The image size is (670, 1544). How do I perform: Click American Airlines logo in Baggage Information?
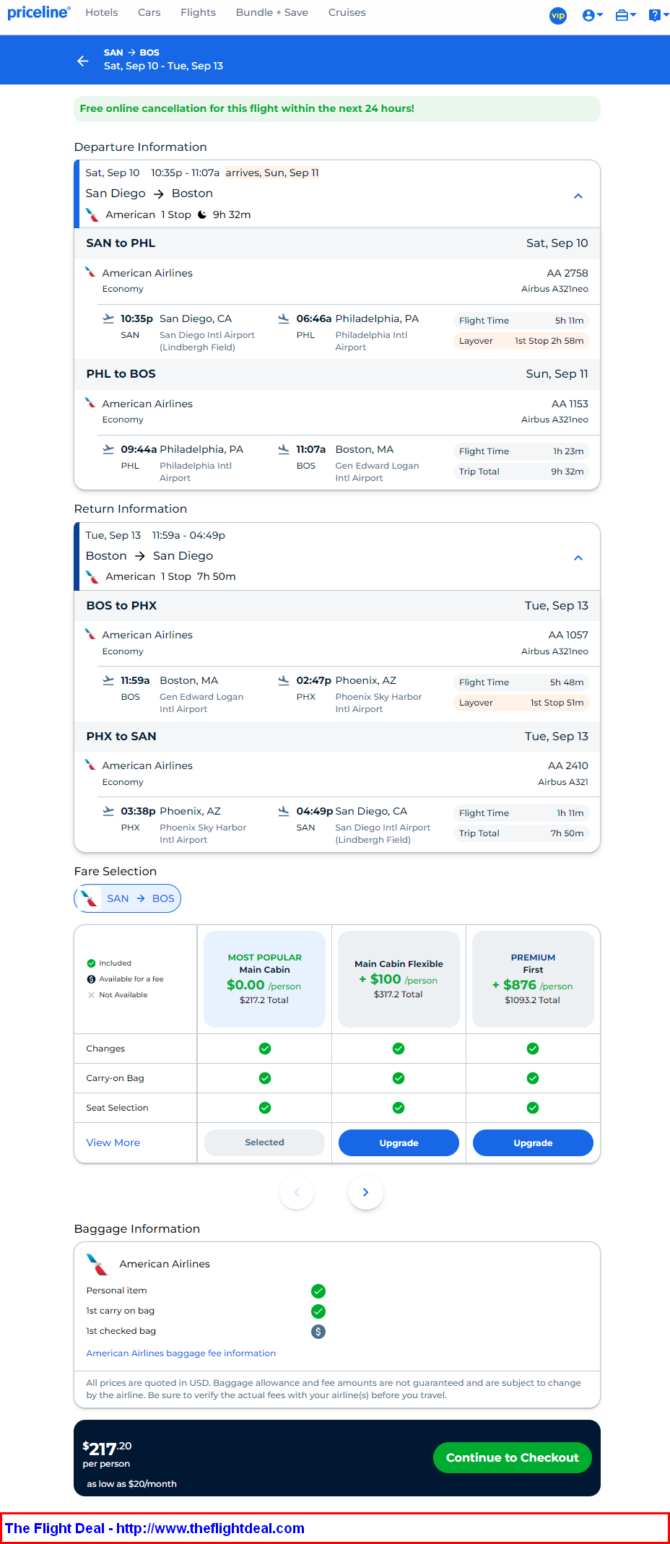click(x=97, y=1264)
